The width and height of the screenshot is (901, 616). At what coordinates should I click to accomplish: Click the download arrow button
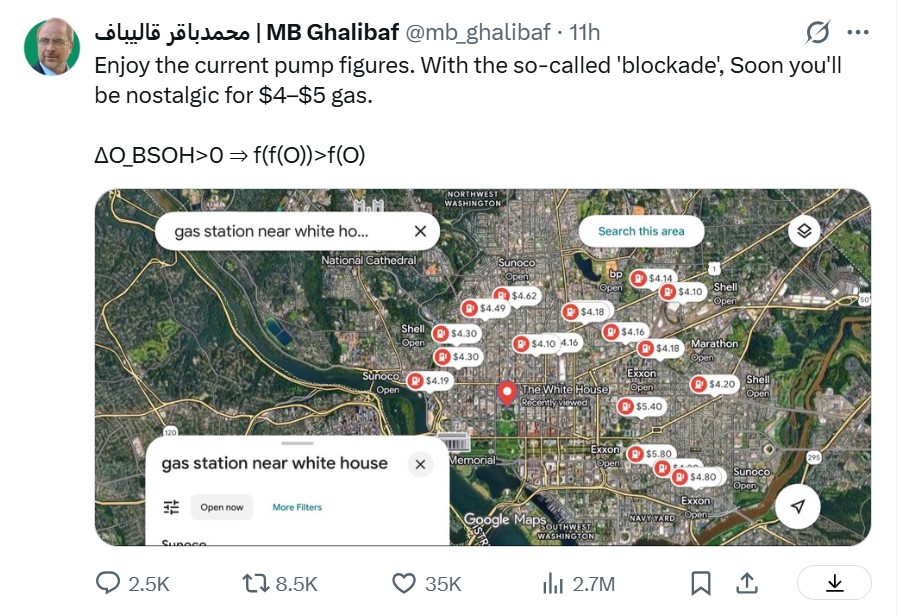point(834,583)
